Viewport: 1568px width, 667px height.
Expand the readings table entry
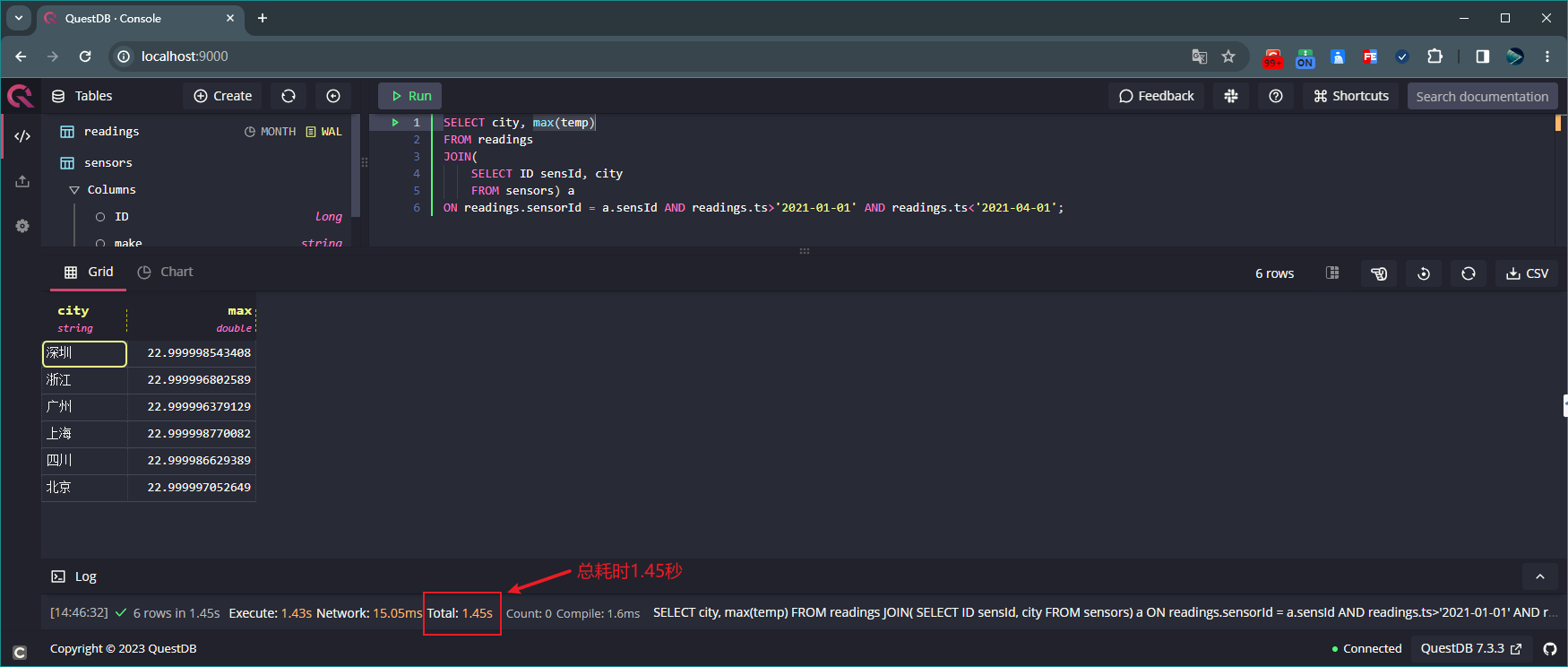[x=111, y=132]
